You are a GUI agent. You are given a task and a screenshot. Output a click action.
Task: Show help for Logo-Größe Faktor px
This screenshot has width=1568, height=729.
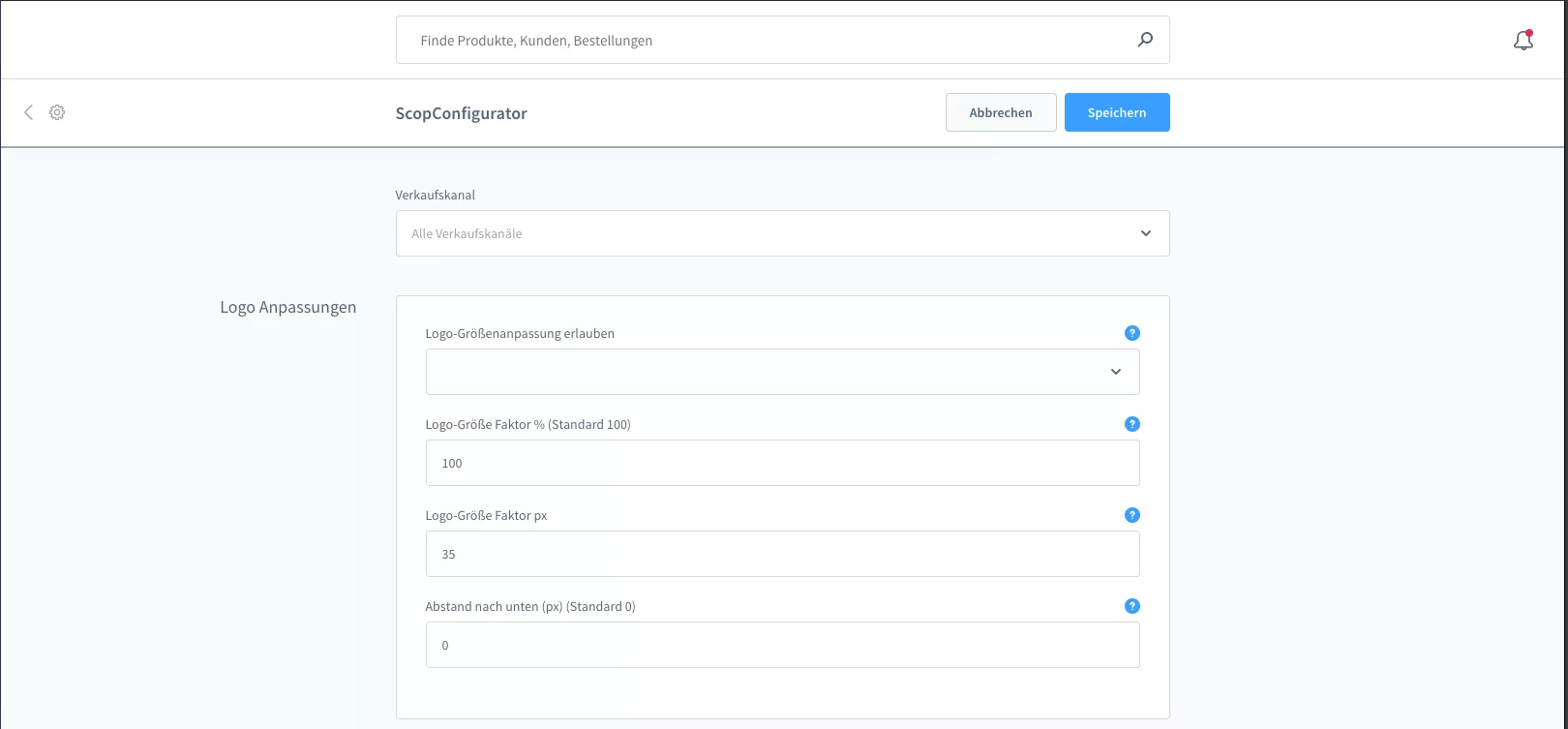pos(1131,515)
